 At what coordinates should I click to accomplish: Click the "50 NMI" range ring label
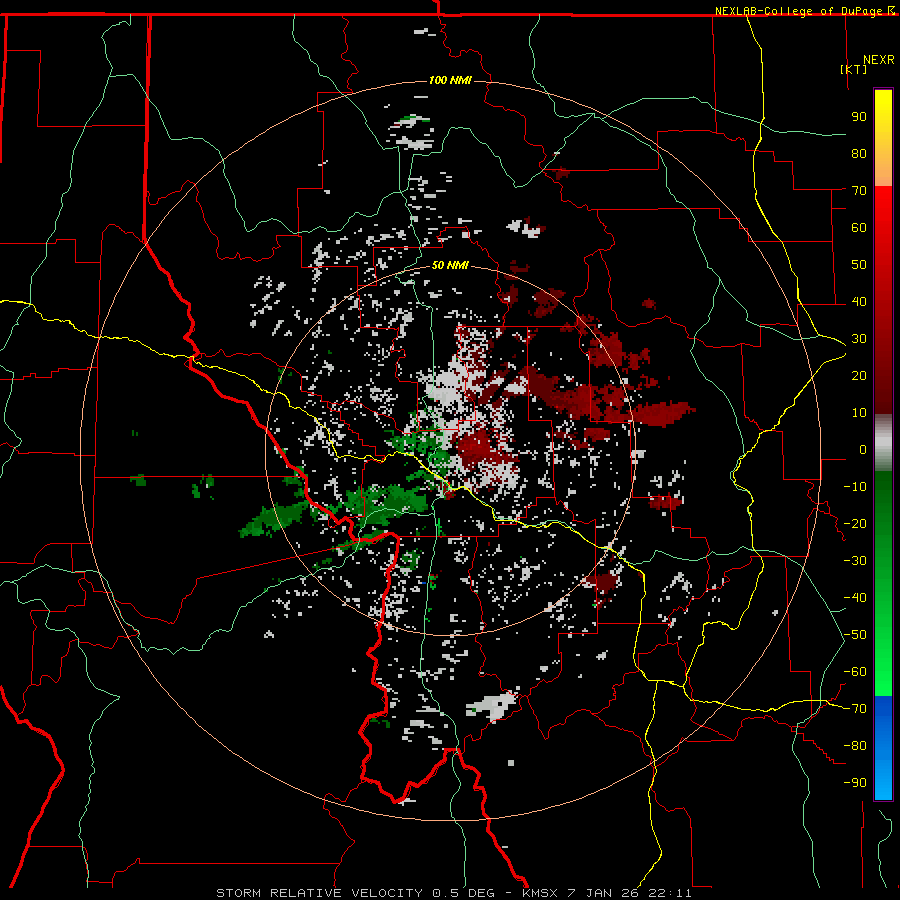tap(450, 265)
